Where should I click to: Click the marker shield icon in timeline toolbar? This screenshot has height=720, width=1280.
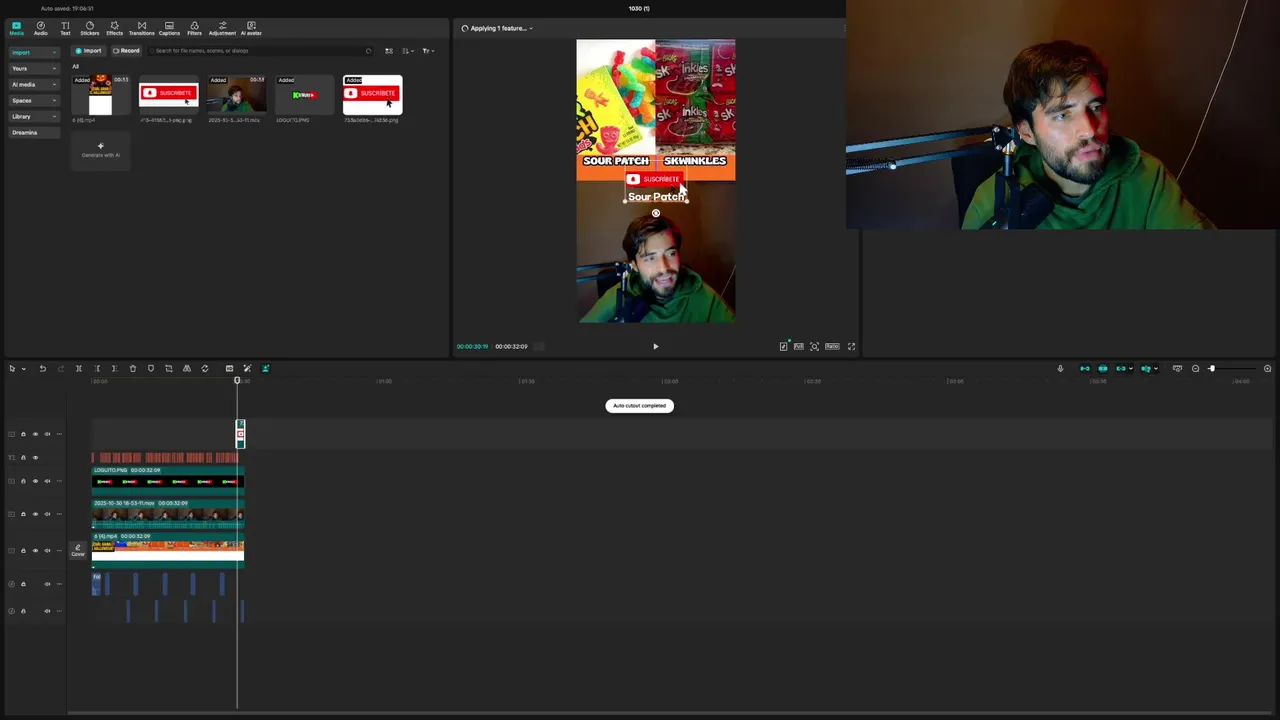151,369
